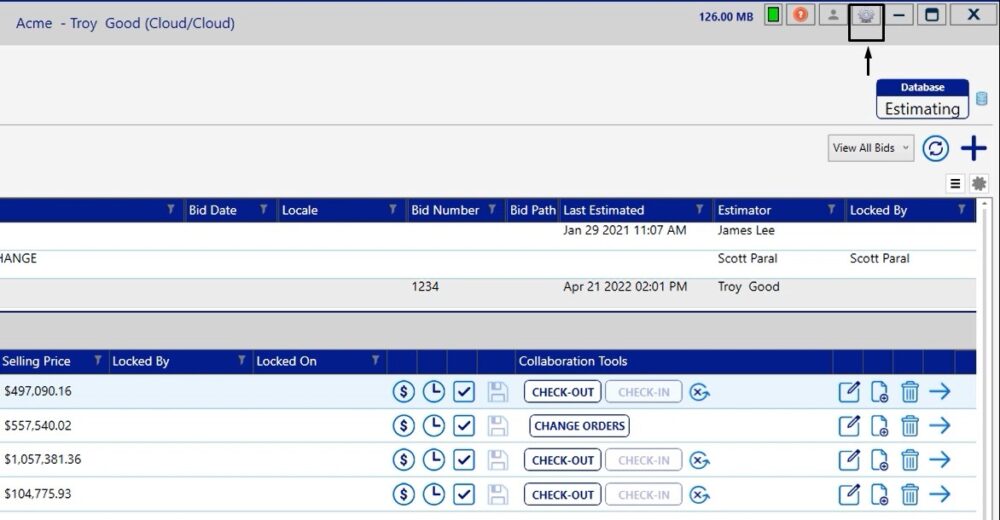Image resolution: width=1000 pixels, height=520 pixels.
Task: Open the View All Bids dropdown
Action: (x=871, y=148)
